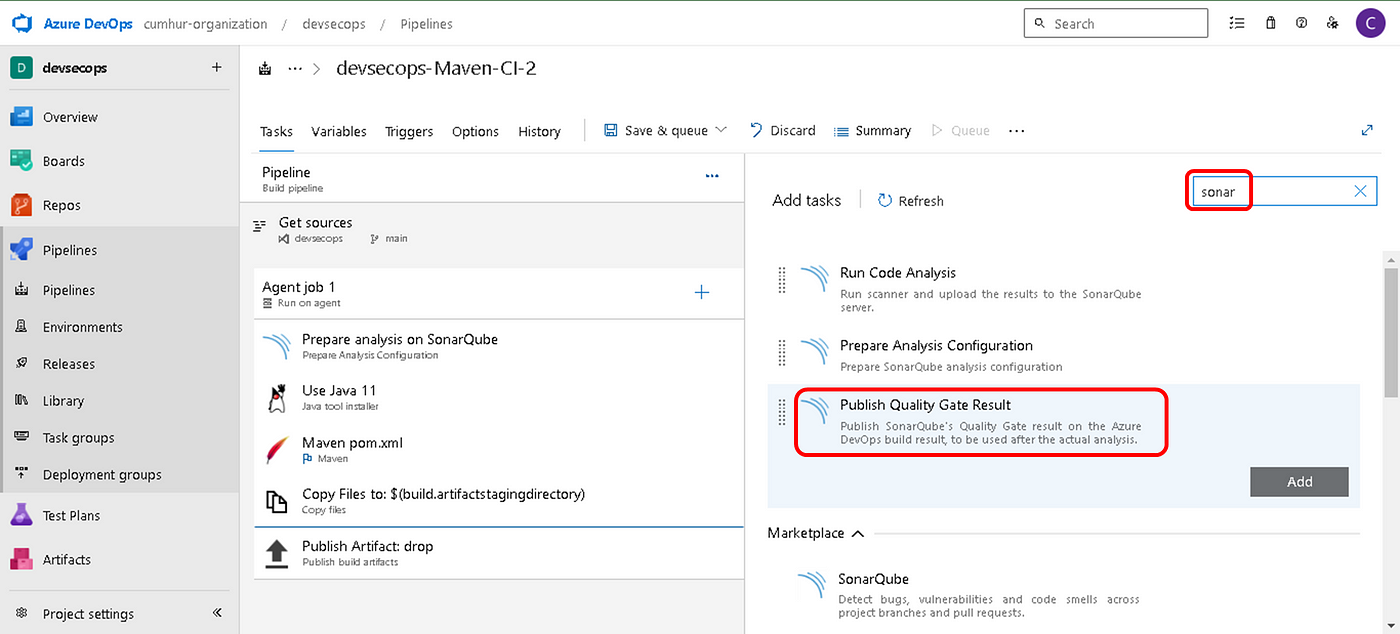Open Pipelines breadcrumb link
This screenshot has width=1400, height=634.
[426, 23]
